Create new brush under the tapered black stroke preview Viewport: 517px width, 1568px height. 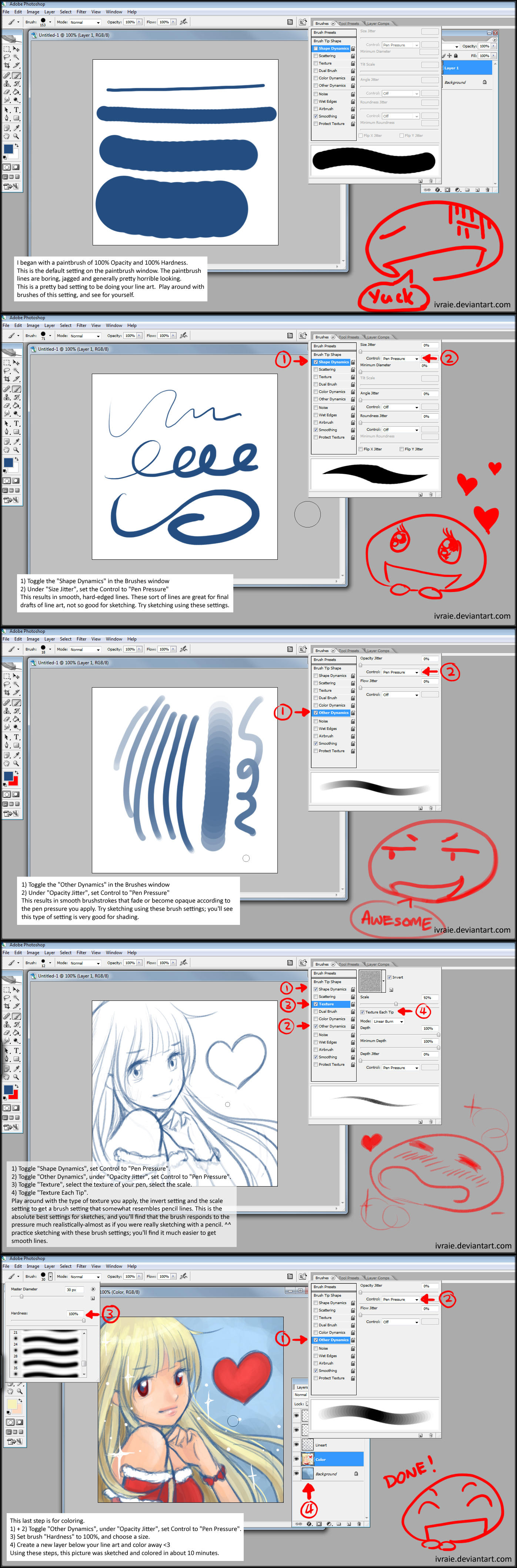pyautogui.click(x=420, y=494)
